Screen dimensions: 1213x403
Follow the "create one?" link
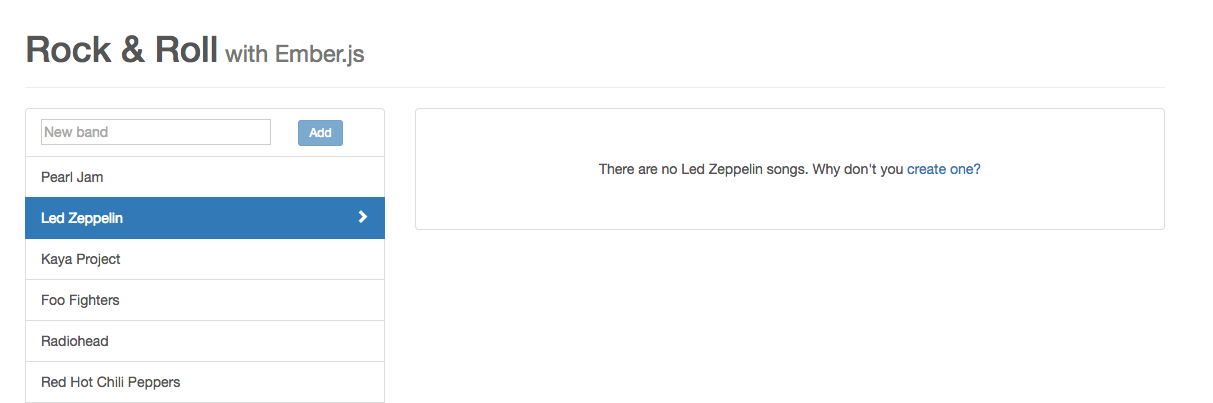pos(944,169)
